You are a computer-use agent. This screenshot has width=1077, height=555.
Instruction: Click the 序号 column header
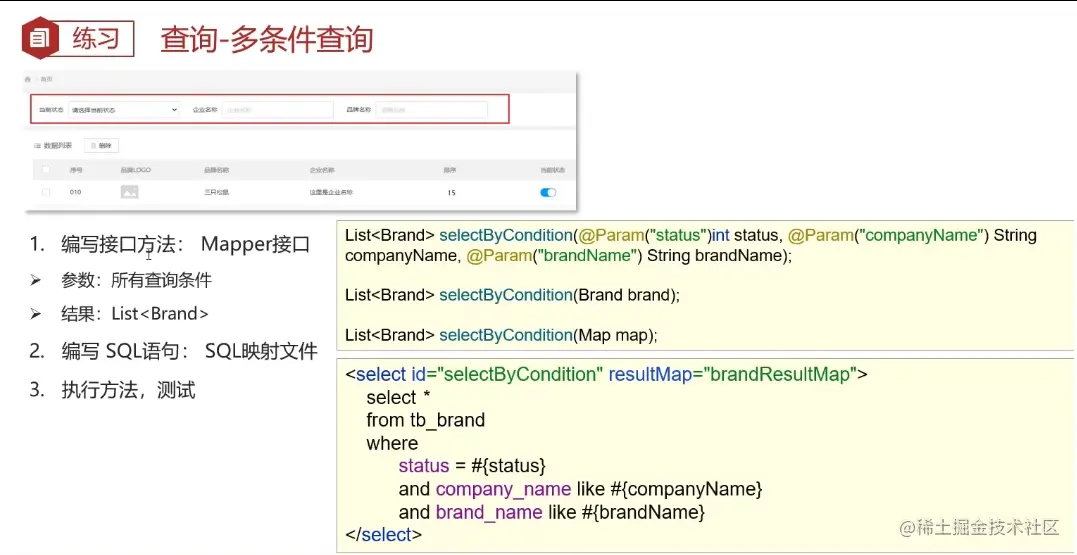coord(76,170)
